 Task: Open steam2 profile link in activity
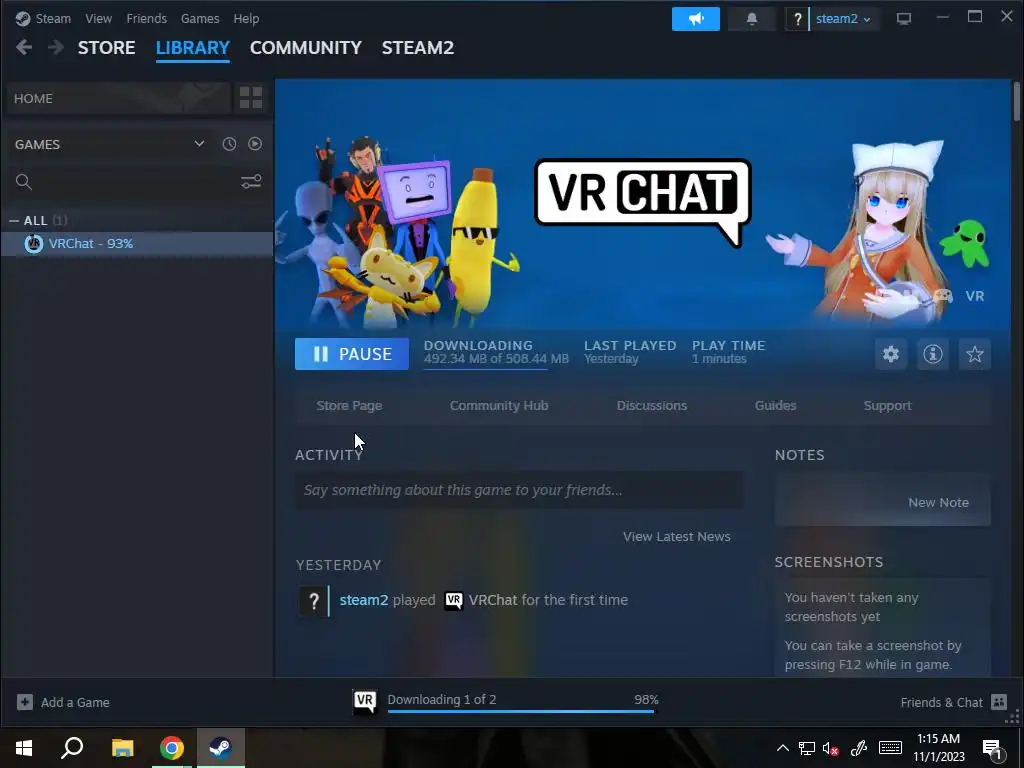click(364, 600)
